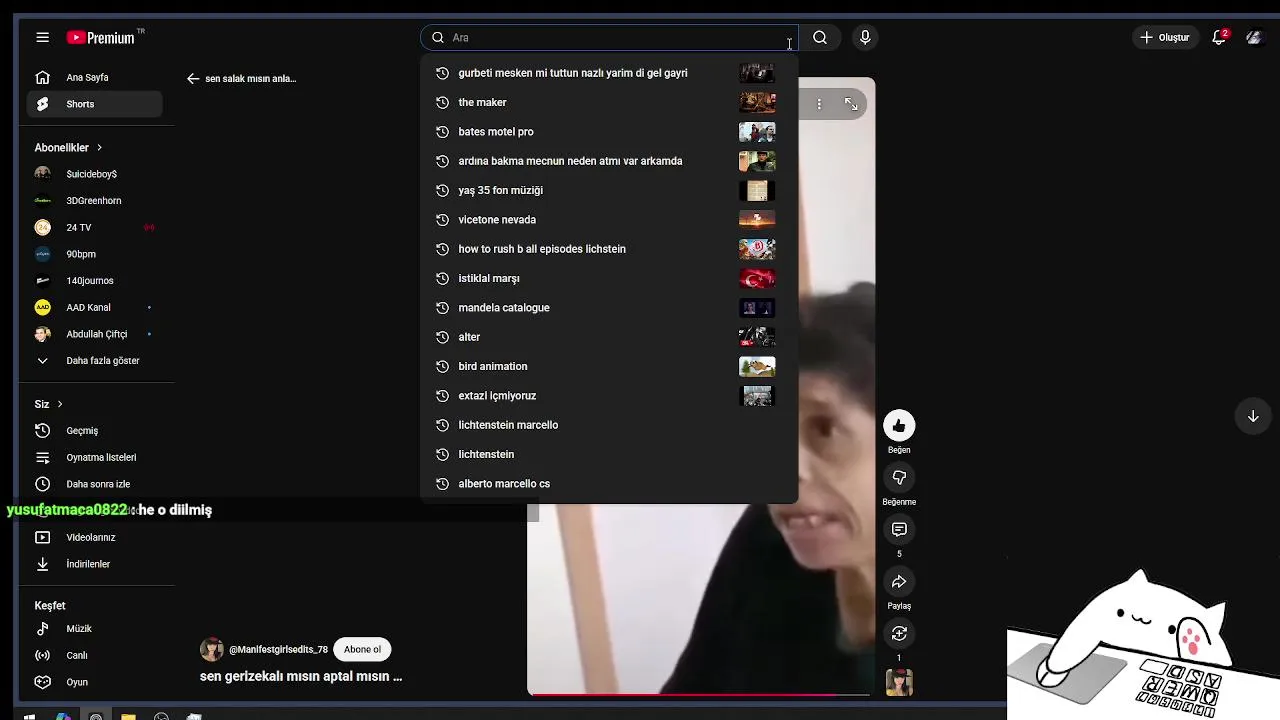Image resolution: width=1280 pixels, height=720 pixels.
Task: Open the 90bpm channel
Action: coord(95,254)
